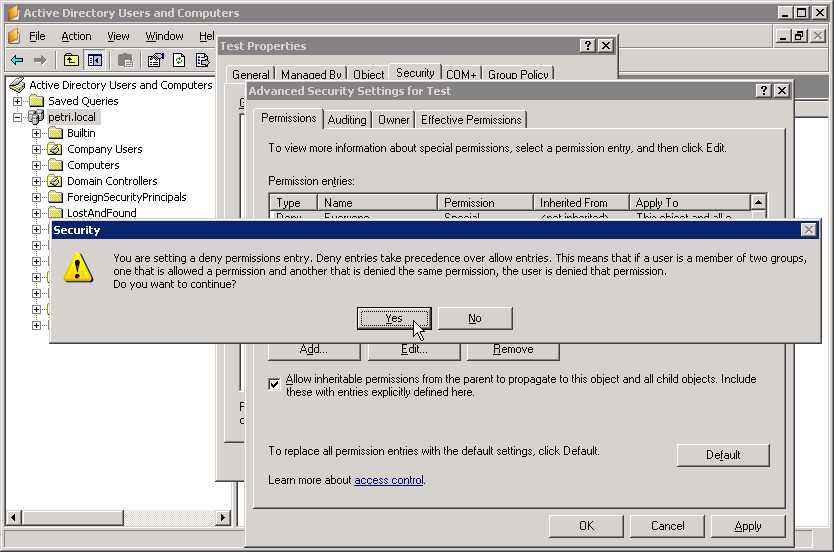The width and height of the screenshot is (834, 552).
Task: Expand the Builtin node
Action: 36,133
